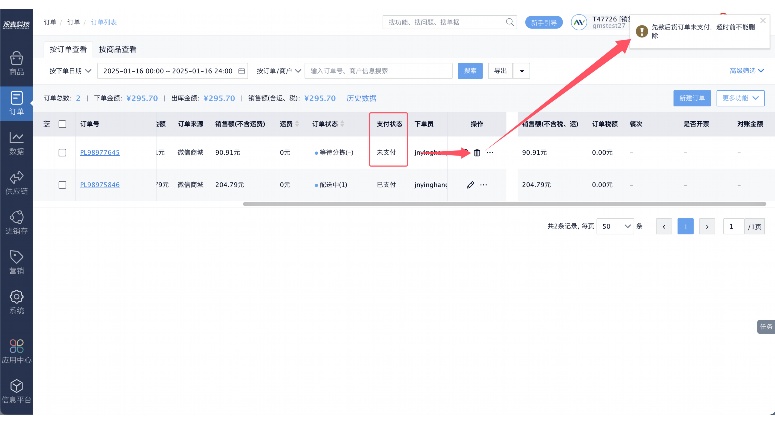Open the 更多功能 more functions dropdown

tap(740, 98)
